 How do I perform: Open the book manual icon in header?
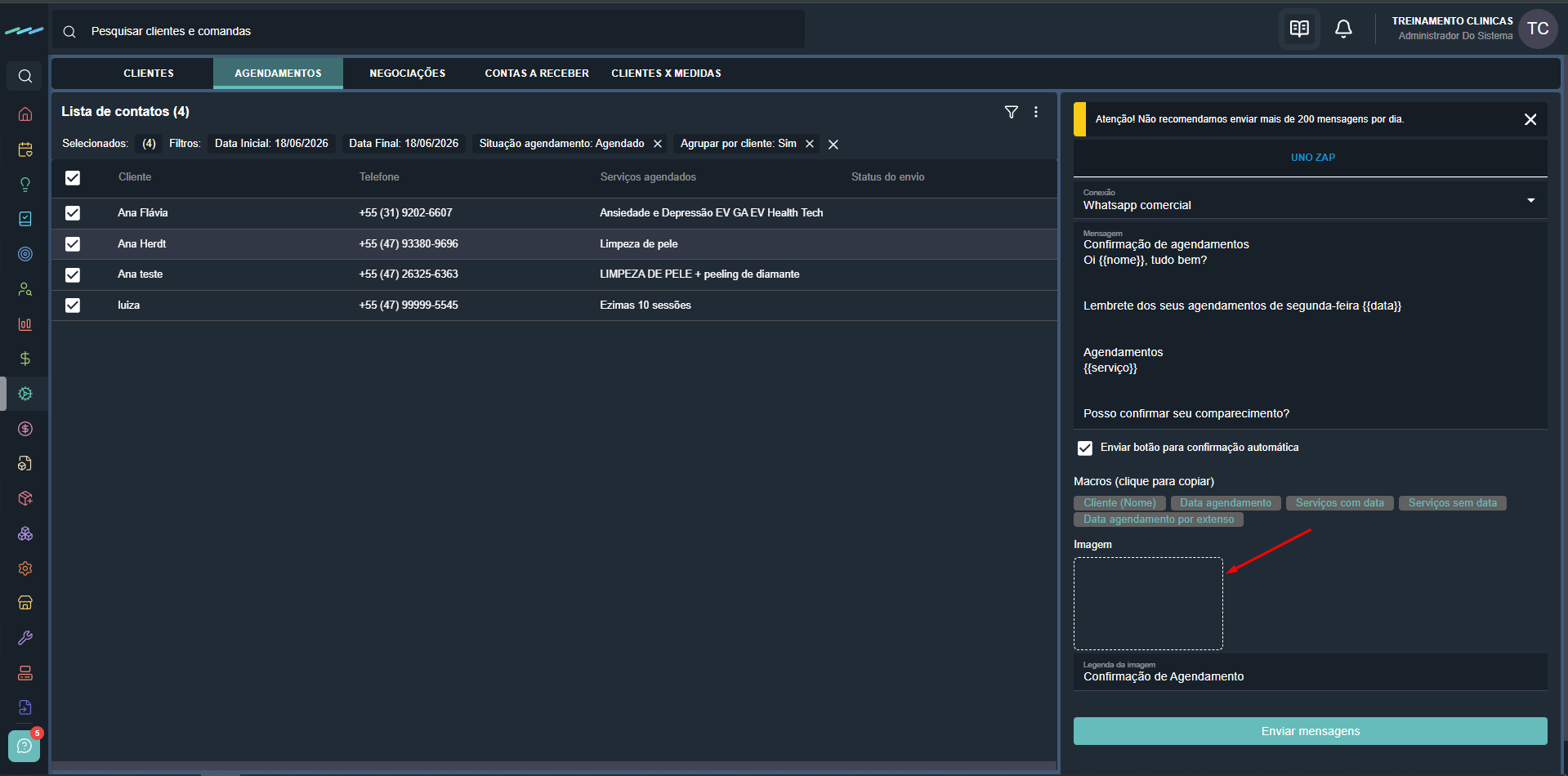[1299, 29]
